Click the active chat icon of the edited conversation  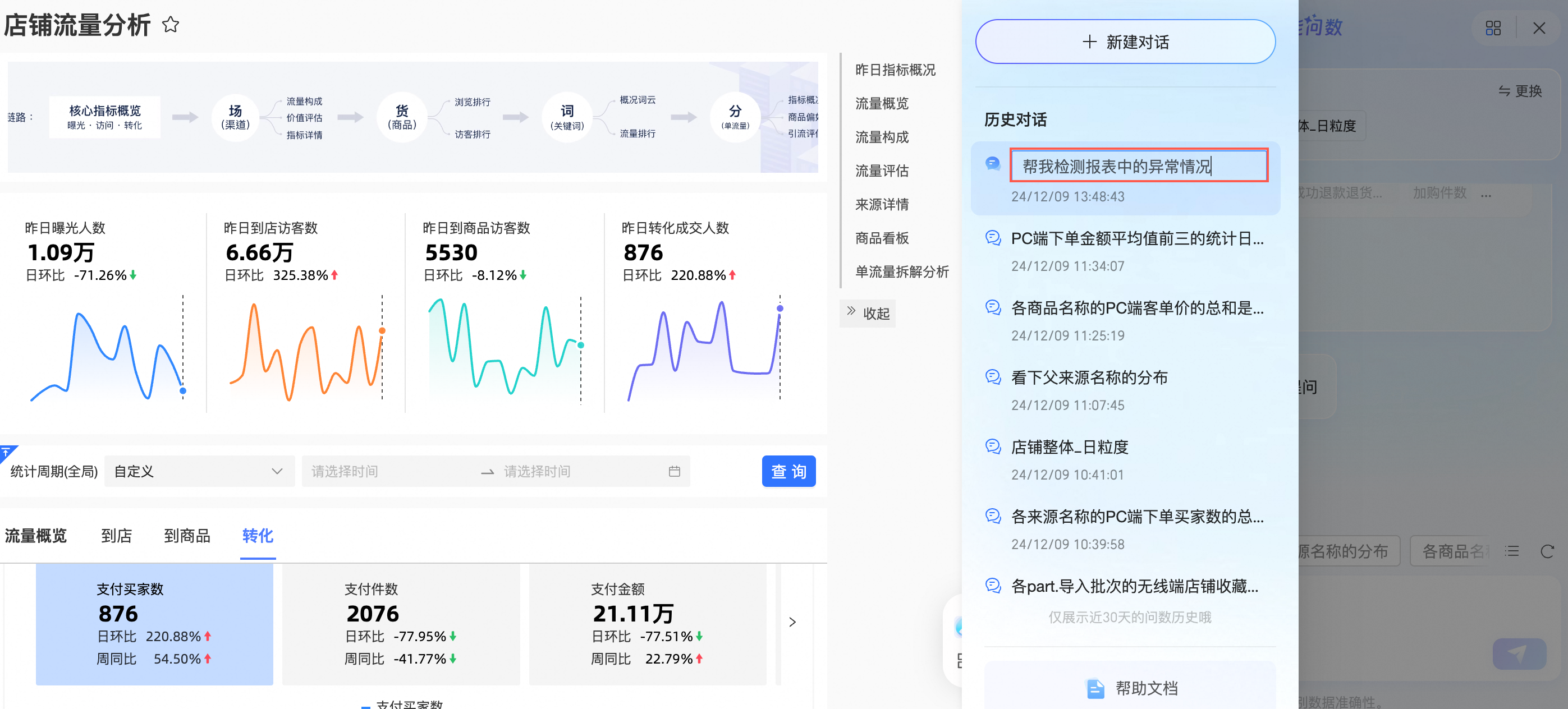[x=993, y=163]
